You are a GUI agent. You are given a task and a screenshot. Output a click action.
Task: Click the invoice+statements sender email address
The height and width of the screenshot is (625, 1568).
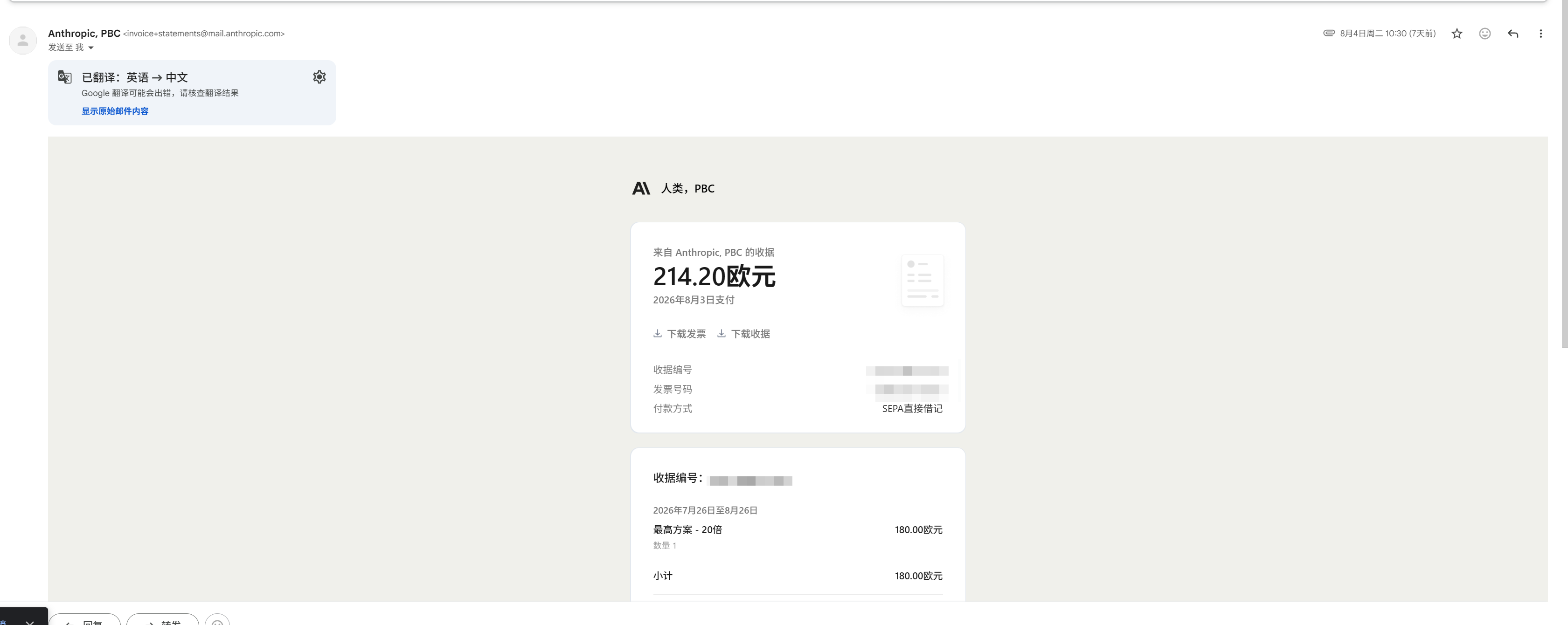(204, 34)
